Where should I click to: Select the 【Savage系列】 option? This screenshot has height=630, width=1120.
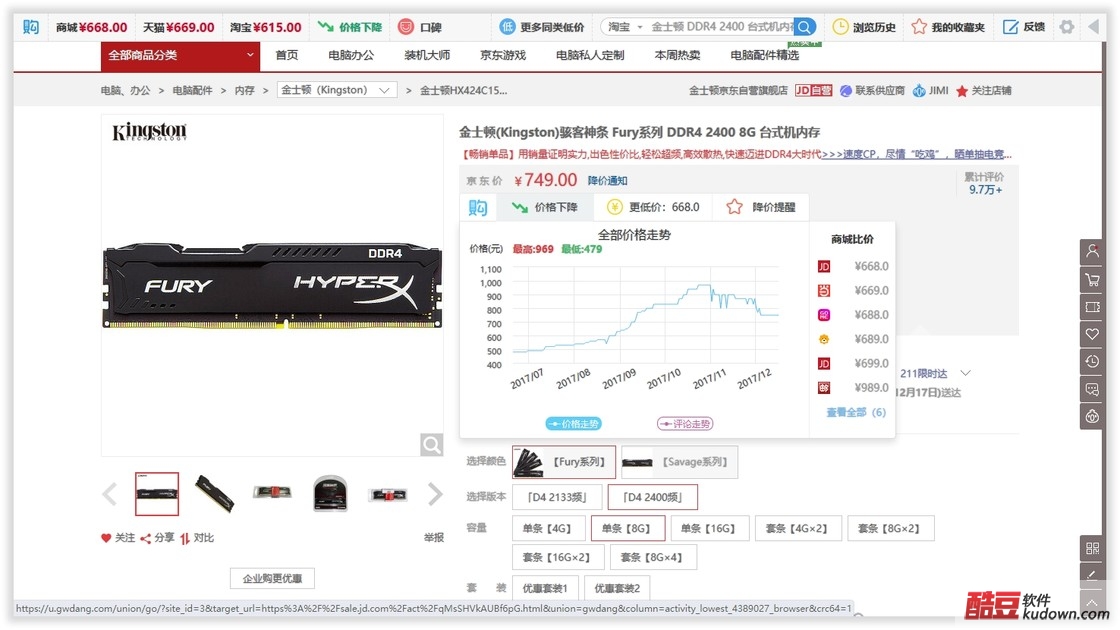[679, 462]
